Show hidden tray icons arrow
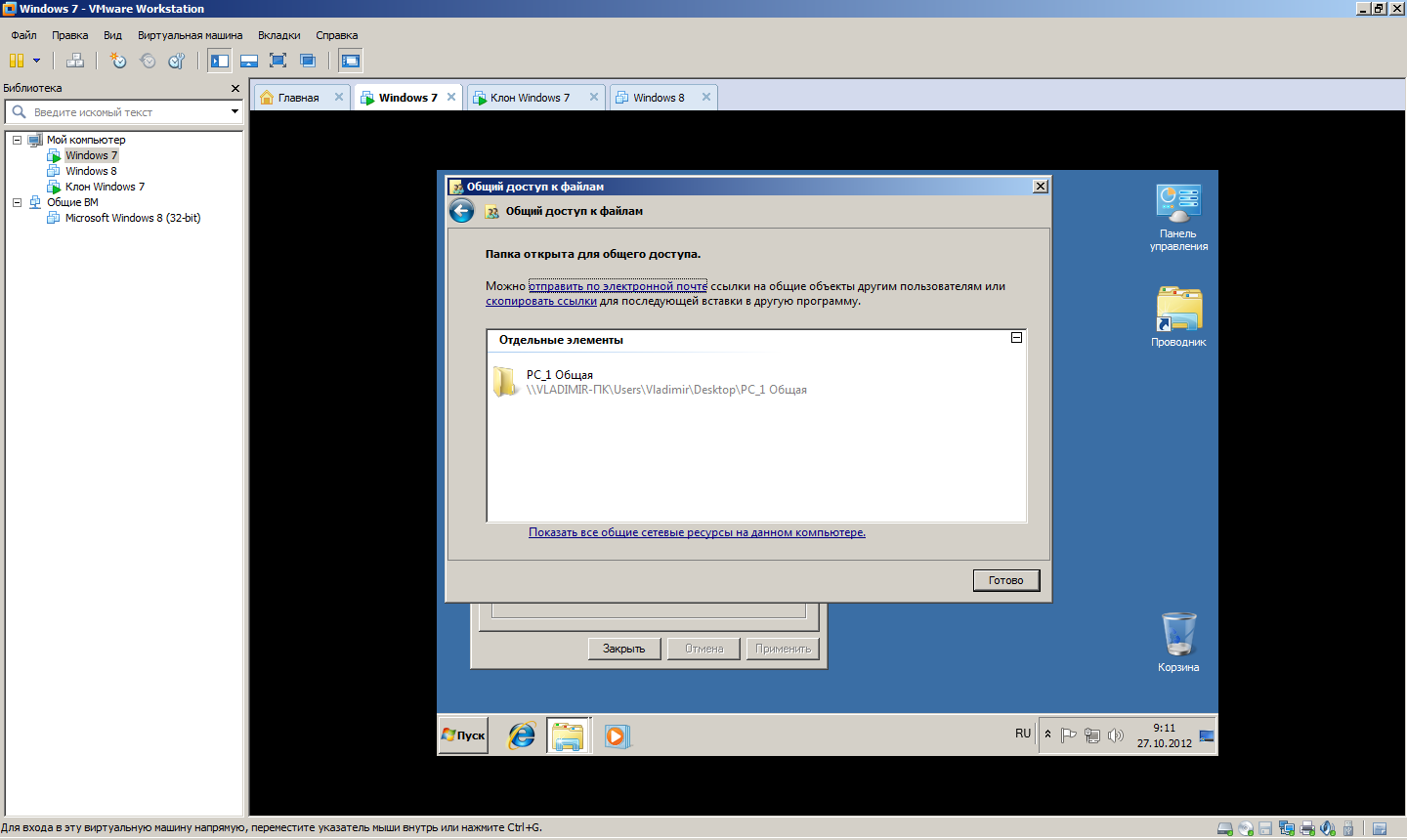The height and width of the screenshot is (840, 1407). 1047,735
